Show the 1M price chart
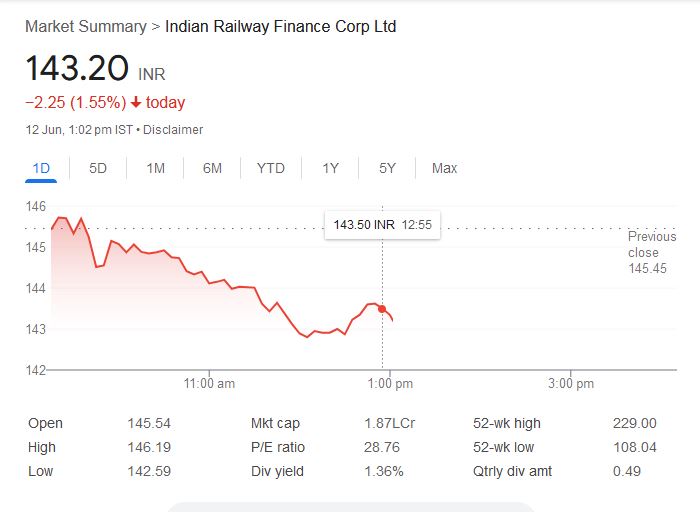Viewport: 700px width, 512px height. click(x=155, y=168)
